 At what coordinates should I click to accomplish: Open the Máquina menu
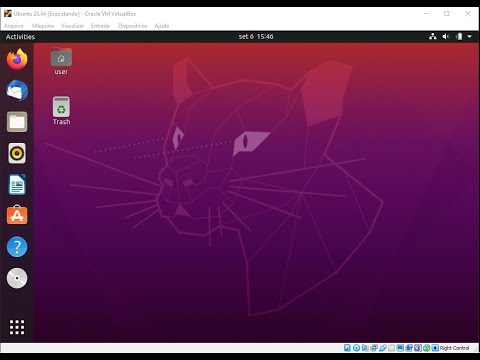point(43,26)
